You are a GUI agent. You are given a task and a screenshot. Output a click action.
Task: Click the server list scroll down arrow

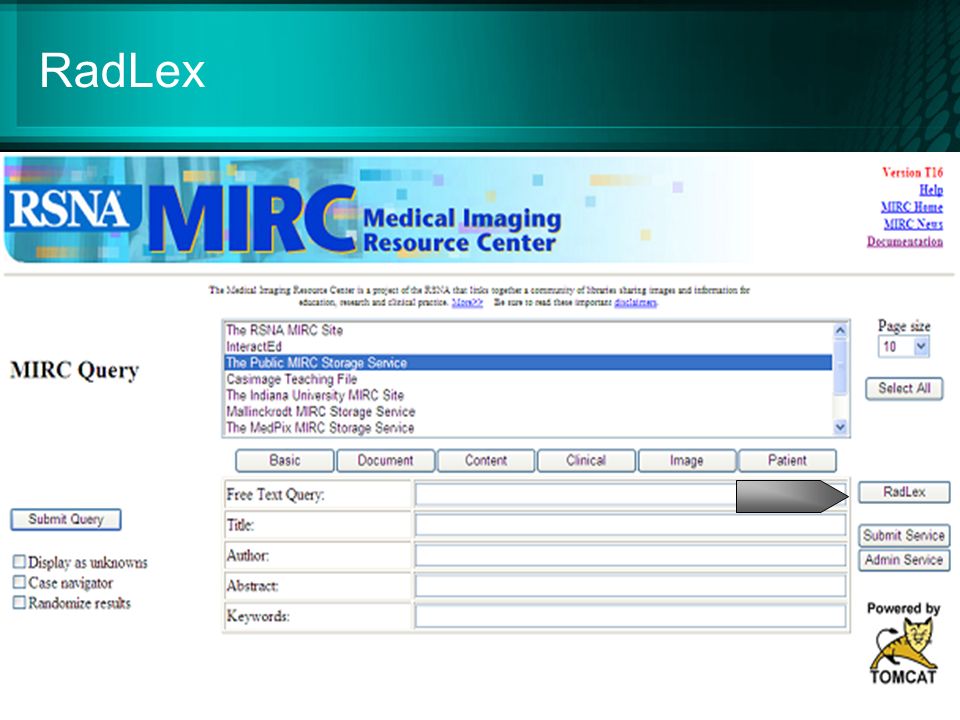click(841, 427)
